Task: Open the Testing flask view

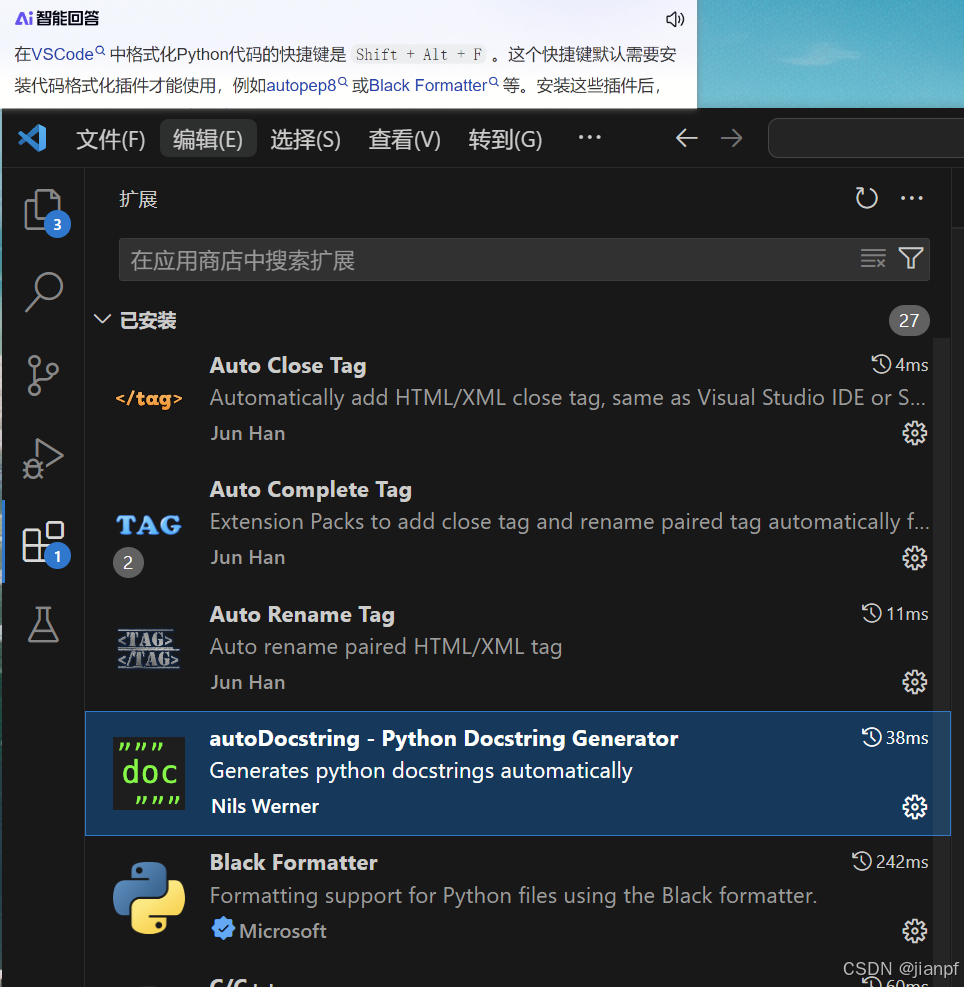Action: 43,624
